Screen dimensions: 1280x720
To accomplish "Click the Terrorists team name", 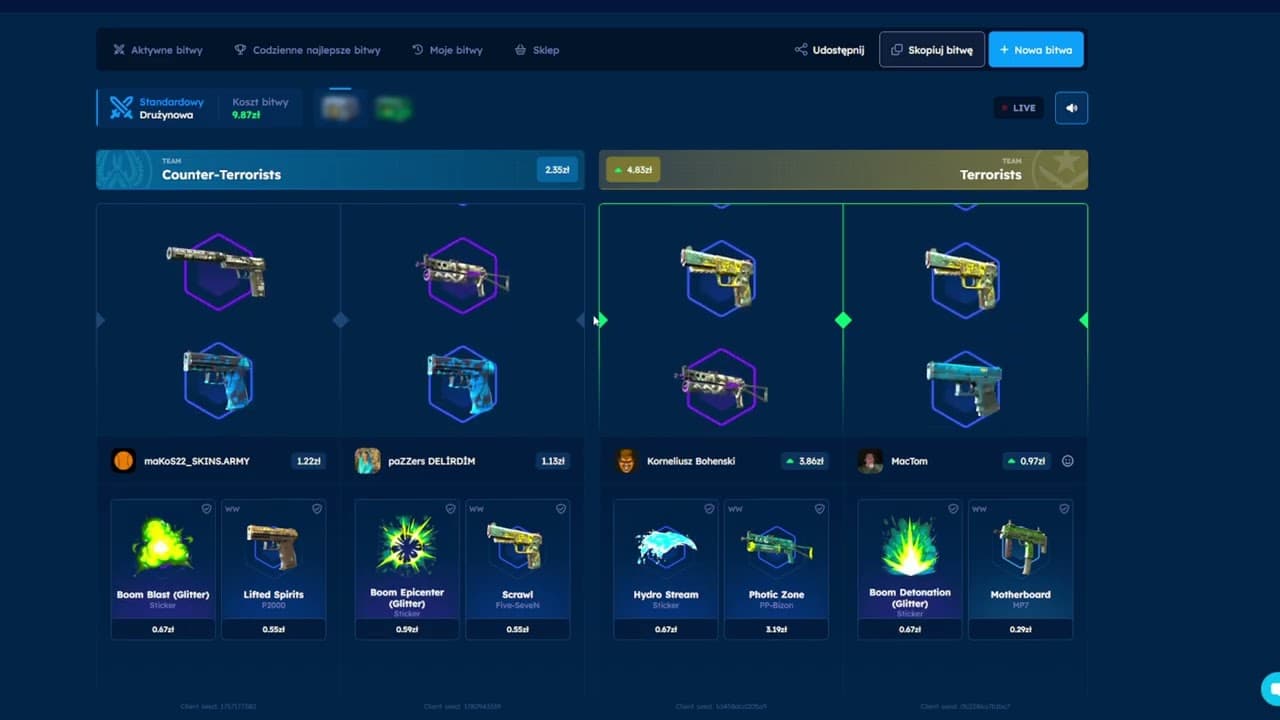I will pyautogui.click(x=990, y=175).
